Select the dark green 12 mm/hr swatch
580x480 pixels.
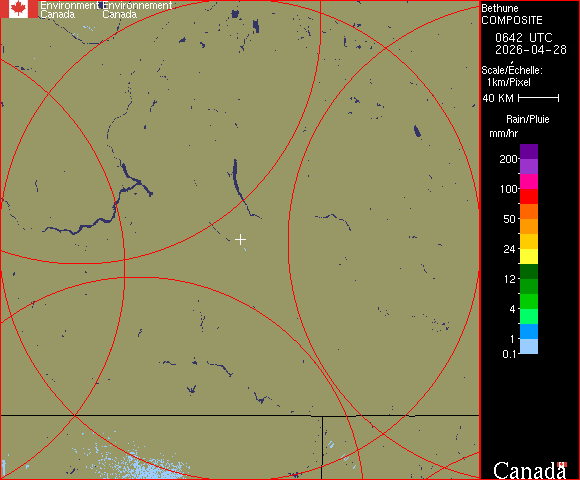(529, 271)
